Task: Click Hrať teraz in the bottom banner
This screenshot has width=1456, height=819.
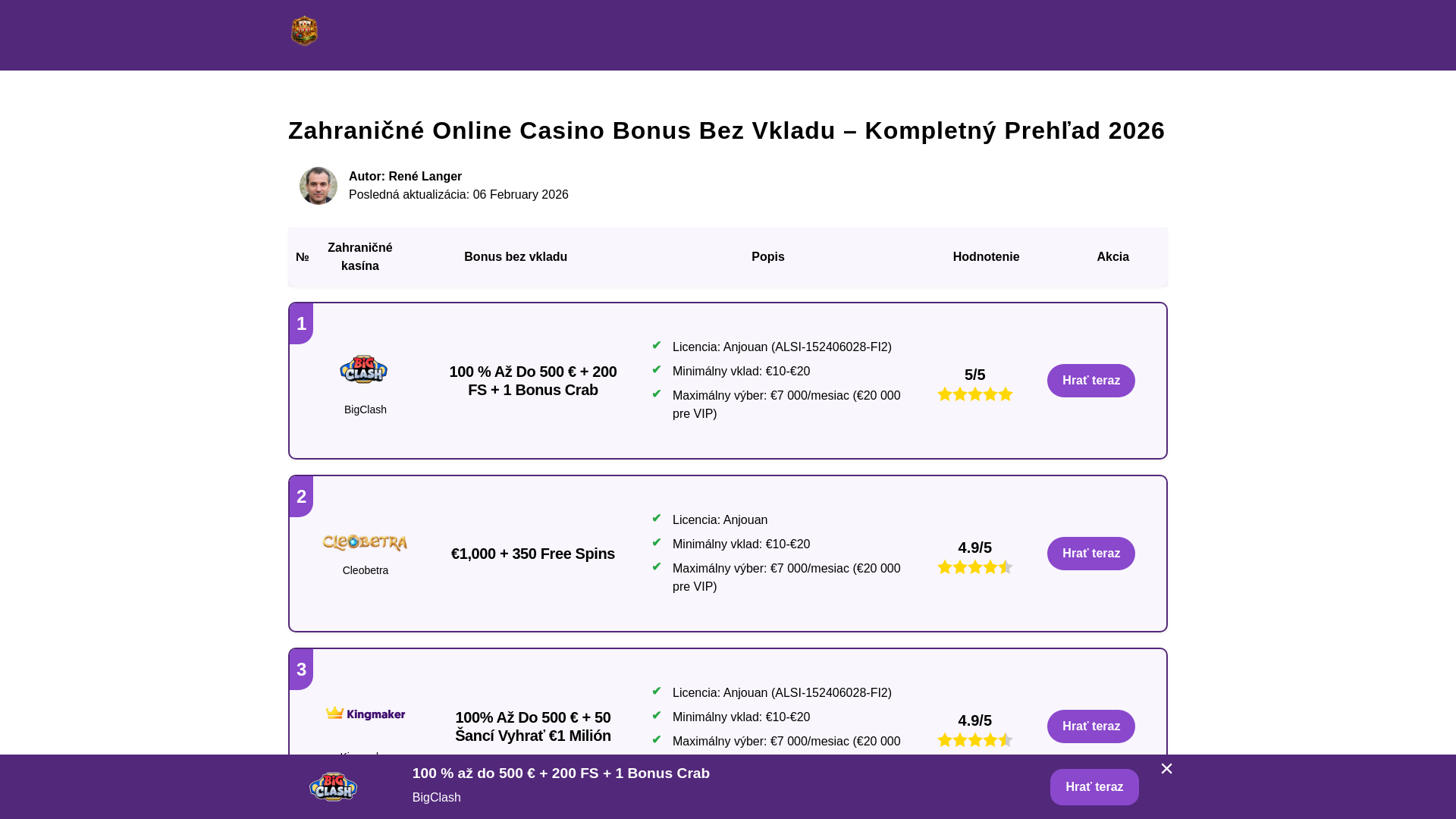Action: click(1094, 787)
